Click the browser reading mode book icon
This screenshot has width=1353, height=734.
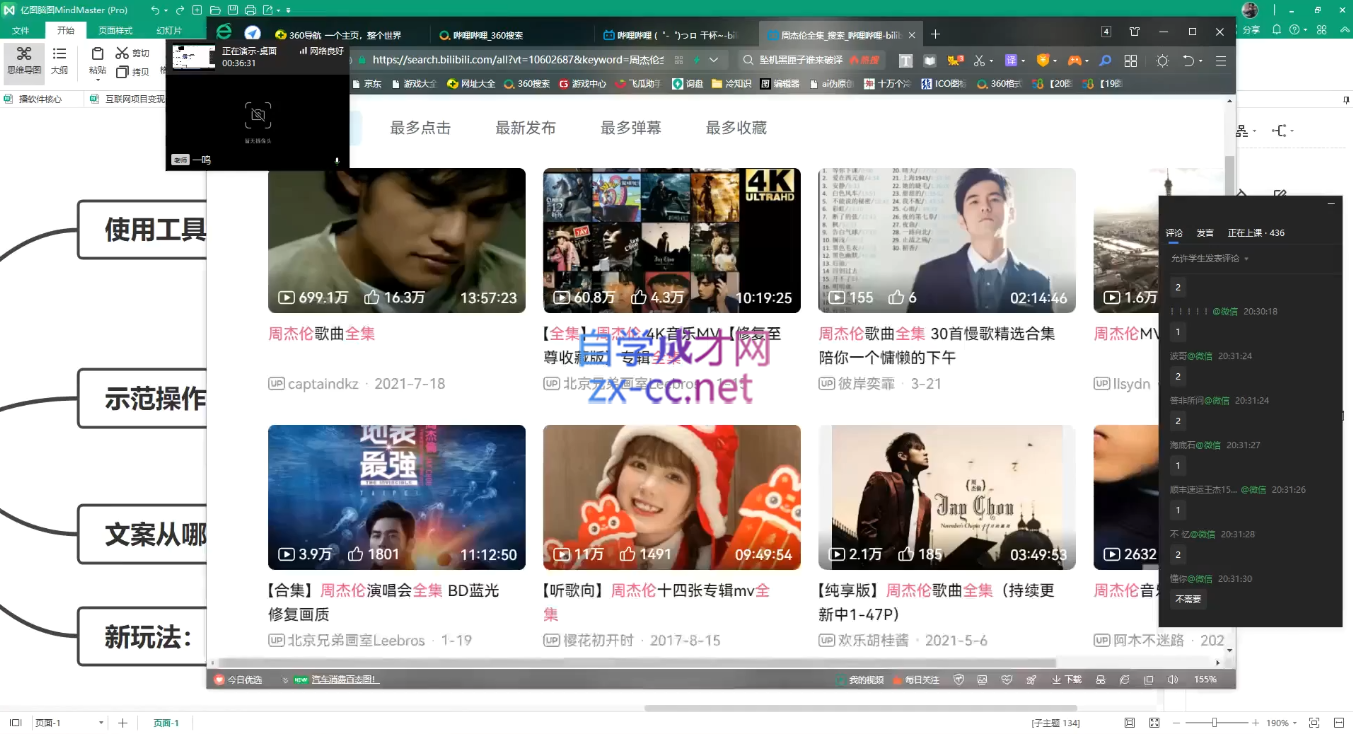tap(930, 60)
